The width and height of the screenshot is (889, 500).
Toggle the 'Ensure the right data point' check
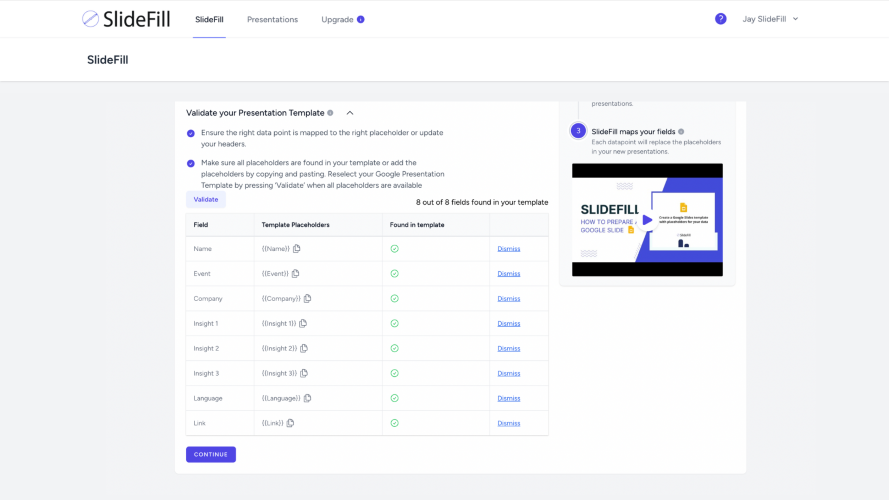[190, 133]
